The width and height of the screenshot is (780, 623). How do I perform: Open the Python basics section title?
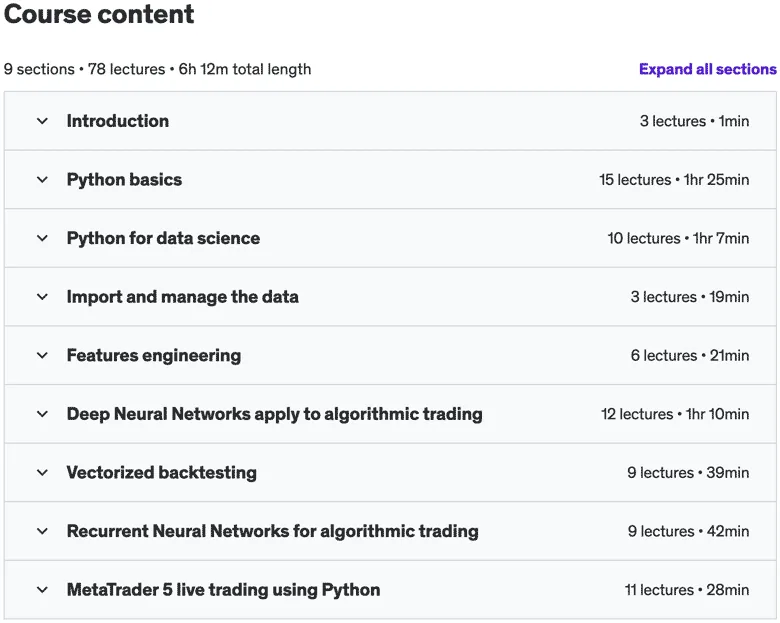(x=124, y=180)
